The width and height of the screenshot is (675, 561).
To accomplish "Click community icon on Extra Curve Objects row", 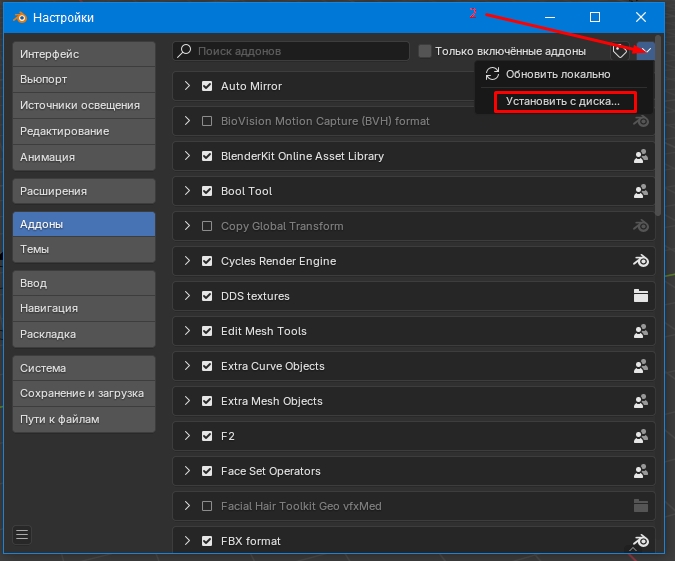I will 641,366.
